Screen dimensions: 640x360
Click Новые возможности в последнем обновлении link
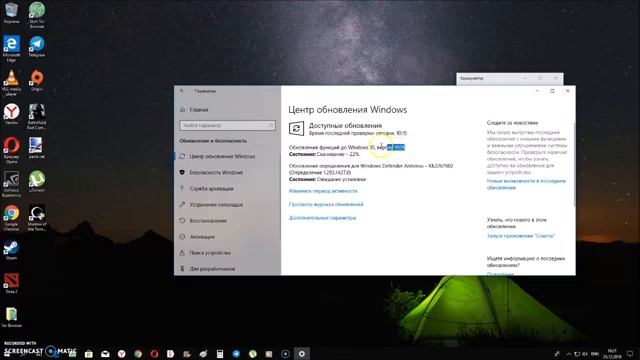pos(526,184)
